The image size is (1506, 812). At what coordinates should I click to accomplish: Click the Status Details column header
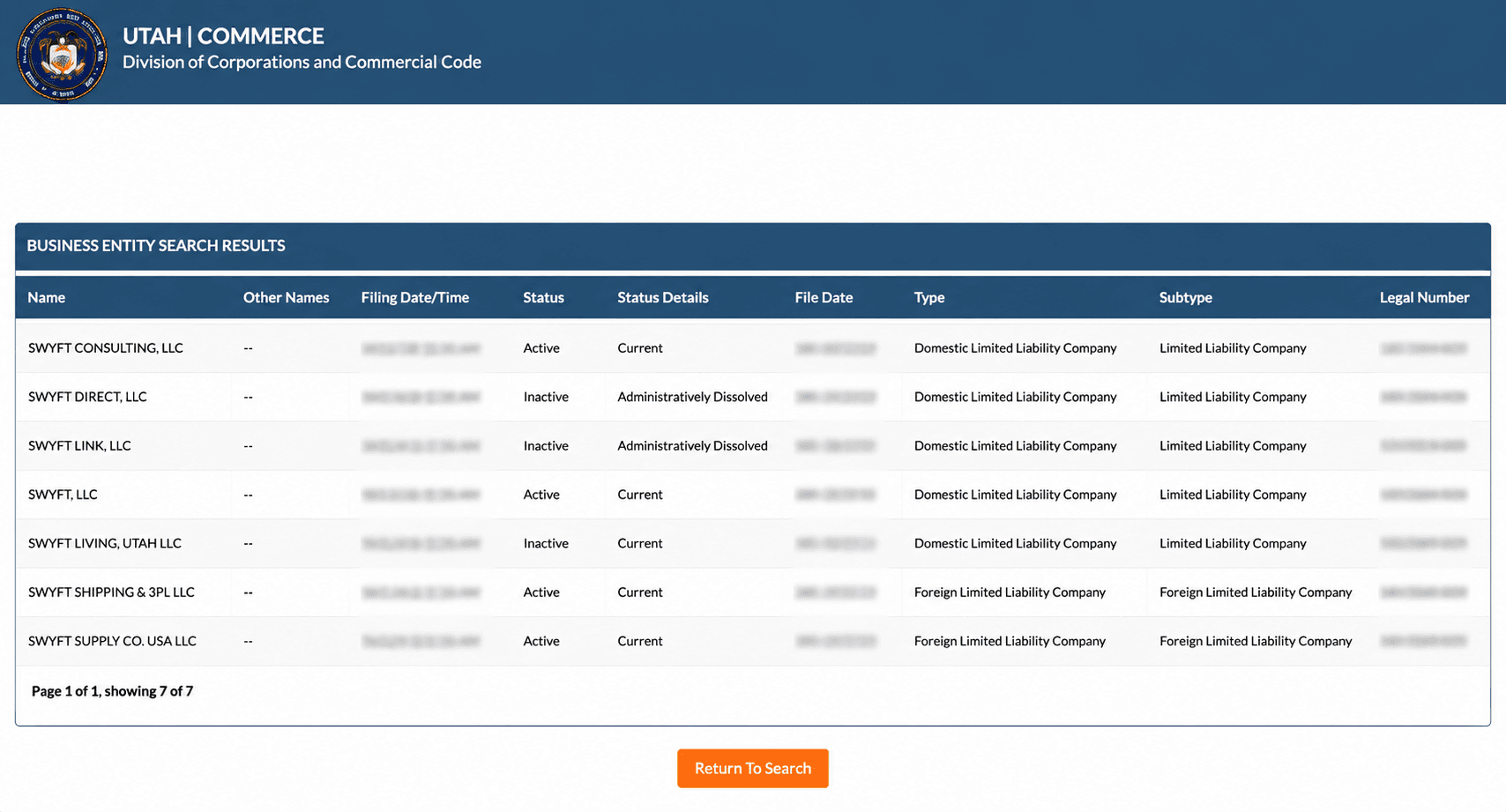[662, 298]
